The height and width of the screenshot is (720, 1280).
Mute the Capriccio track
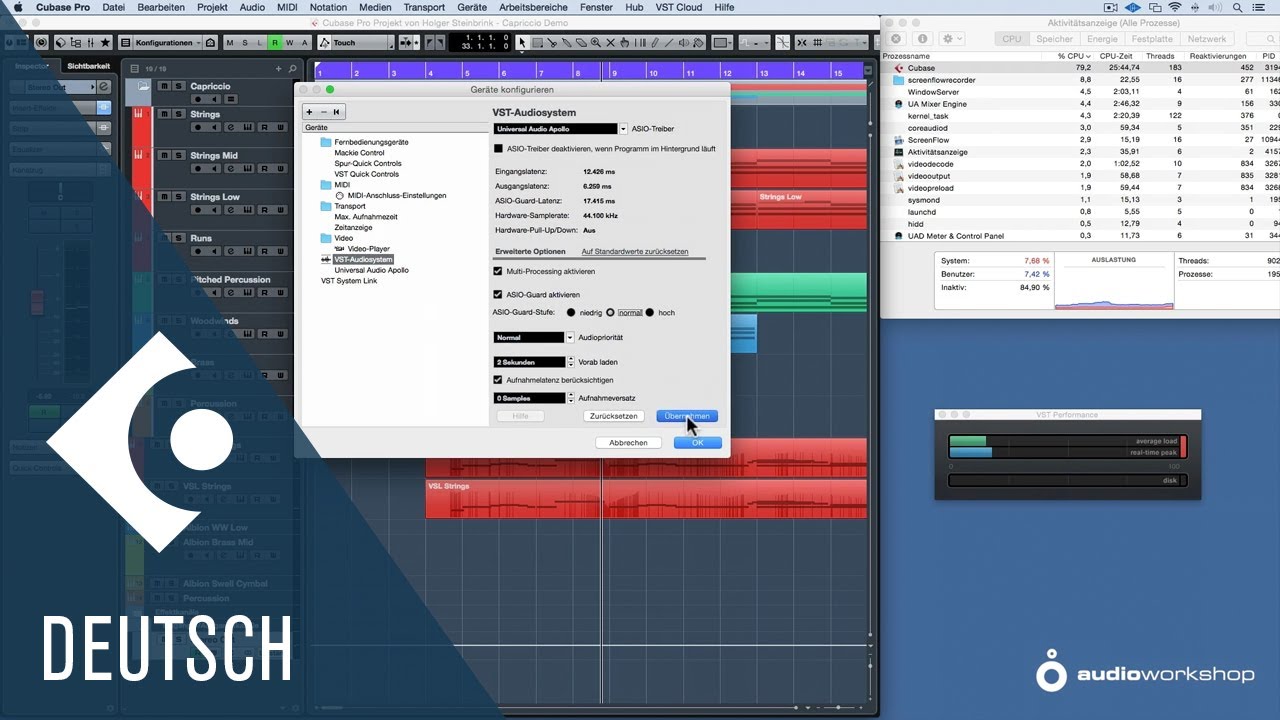tap(165, 86)
